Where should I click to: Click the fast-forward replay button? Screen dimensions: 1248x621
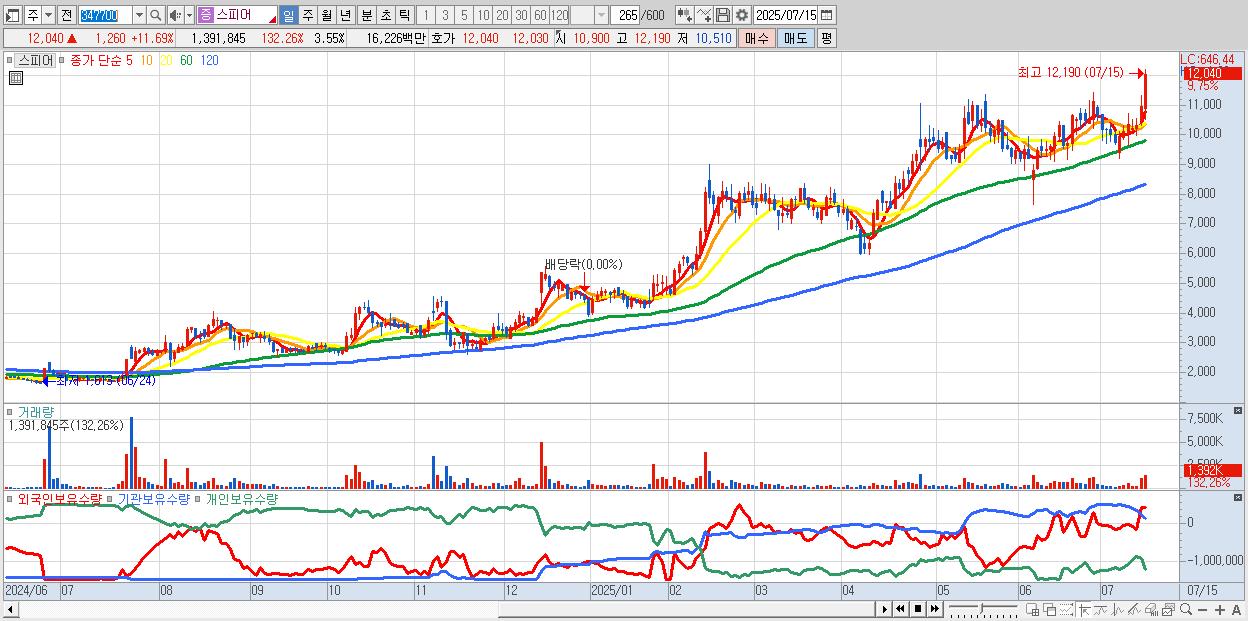[935, 609]
